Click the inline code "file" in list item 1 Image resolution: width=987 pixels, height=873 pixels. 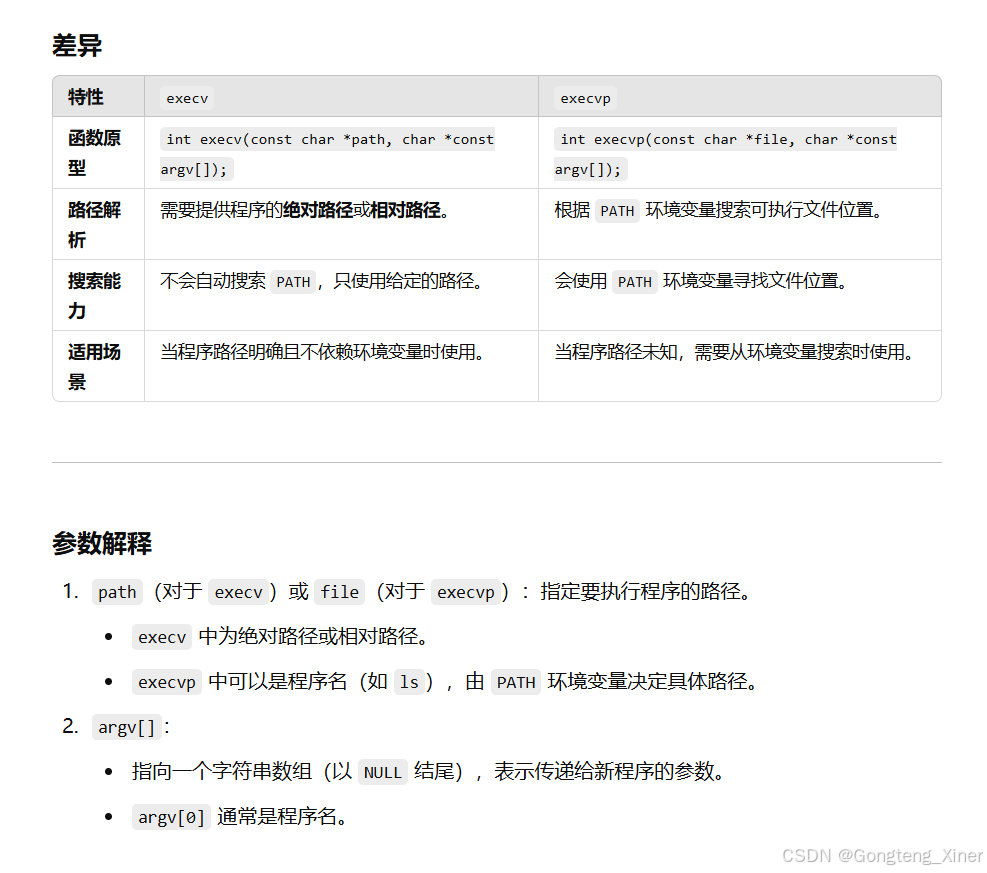339,592
